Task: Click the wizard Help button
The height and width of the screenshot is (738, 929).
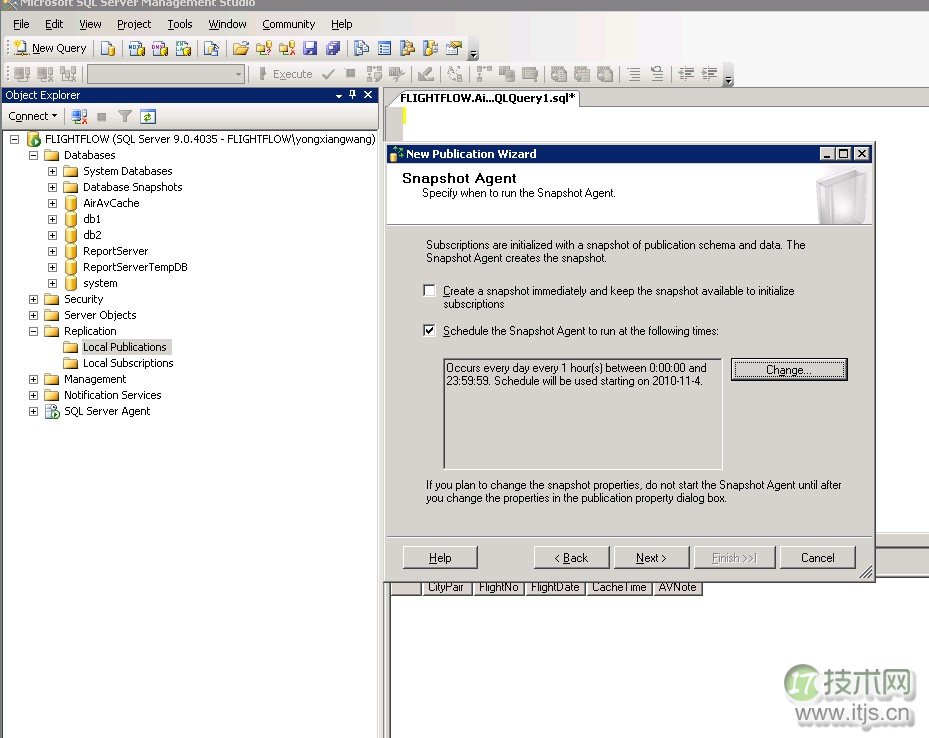Action: point(440,558)
